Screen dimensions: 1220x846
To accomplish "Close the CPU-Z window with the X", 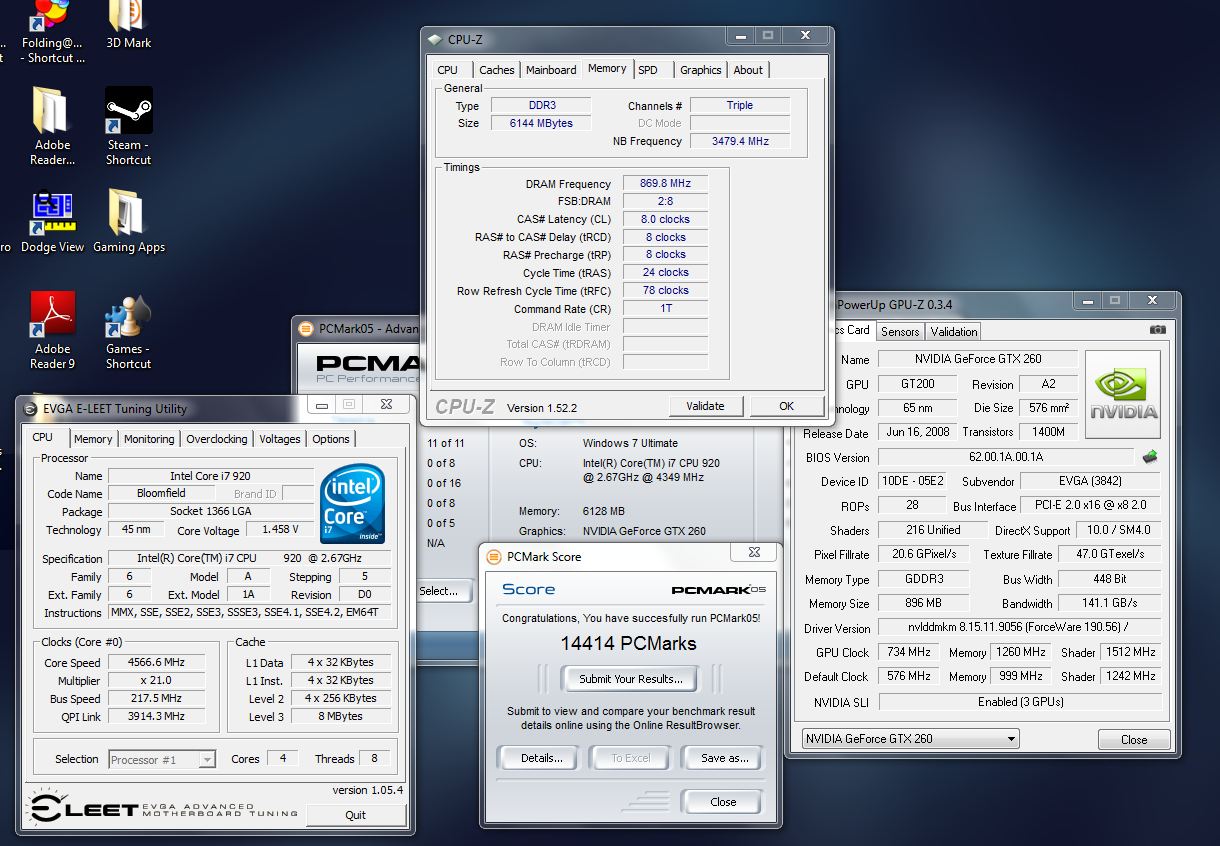I will click(805, 36).
